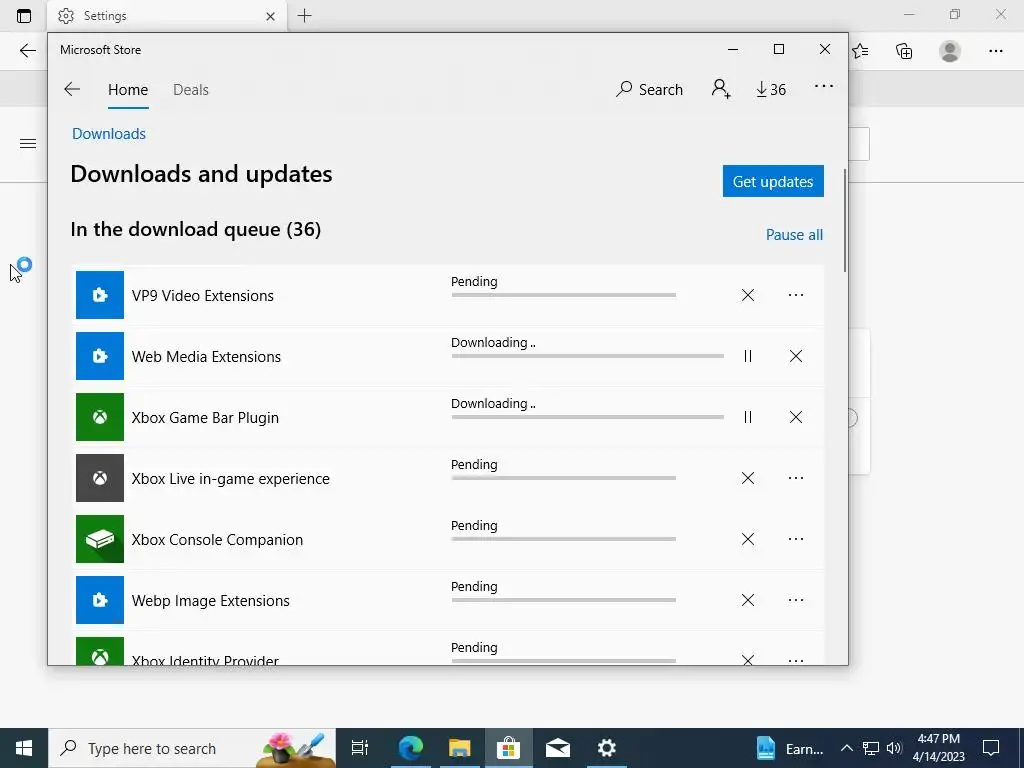Open the VP9 Video Extensions app icon

[x=100, y=295]
